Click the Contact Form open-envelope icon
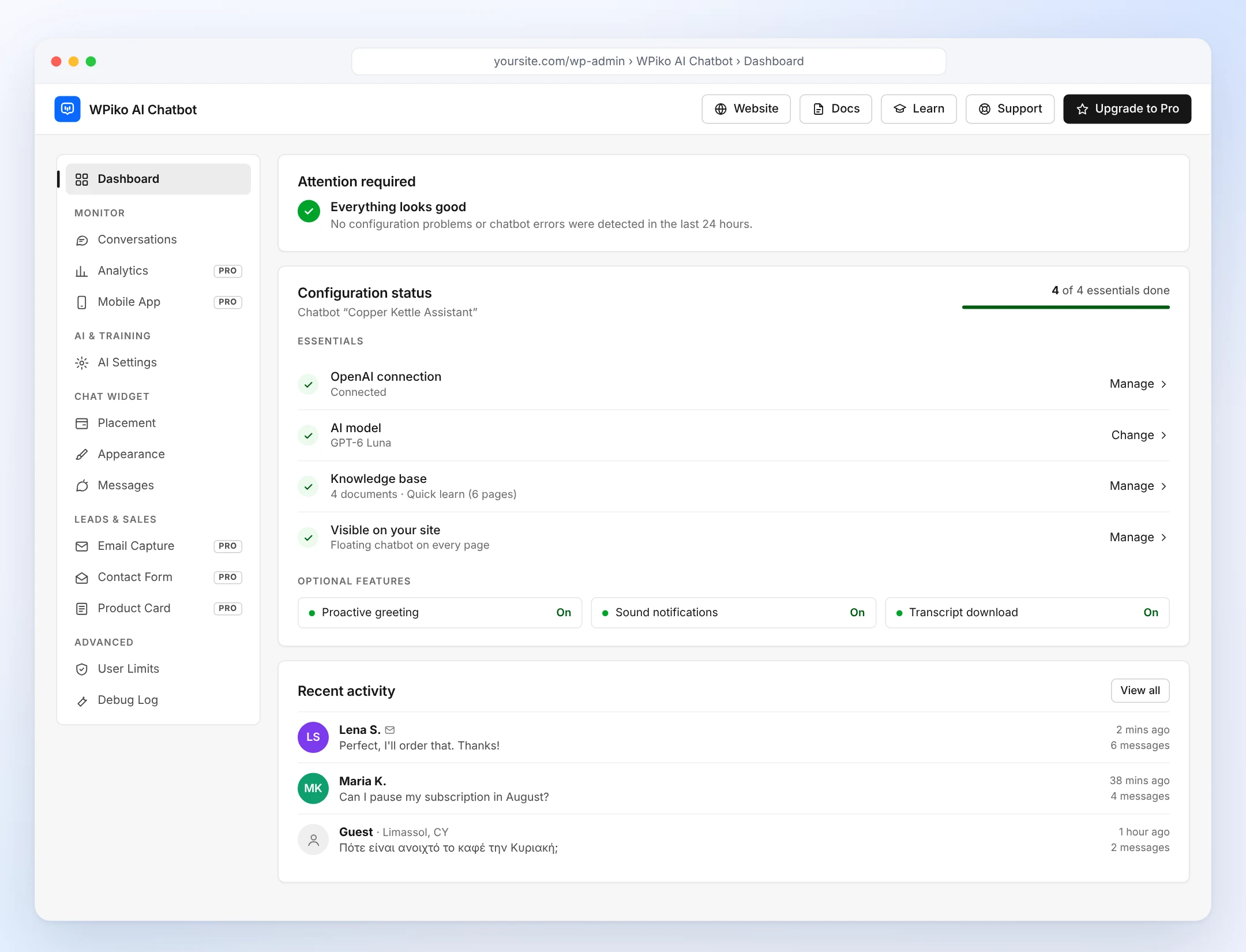 tap(82, 578)
